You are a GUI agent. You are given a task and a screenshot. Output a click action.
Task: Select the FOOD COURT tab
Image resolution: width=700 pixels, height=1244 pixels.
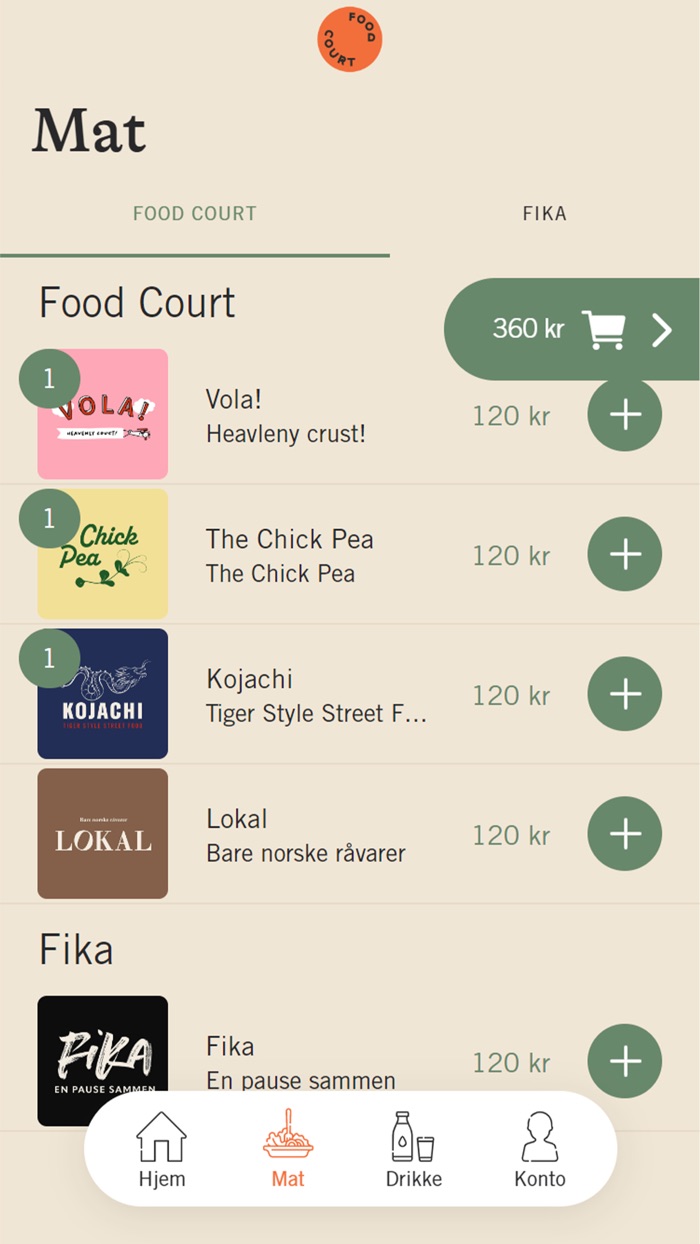tap(194, 213)
